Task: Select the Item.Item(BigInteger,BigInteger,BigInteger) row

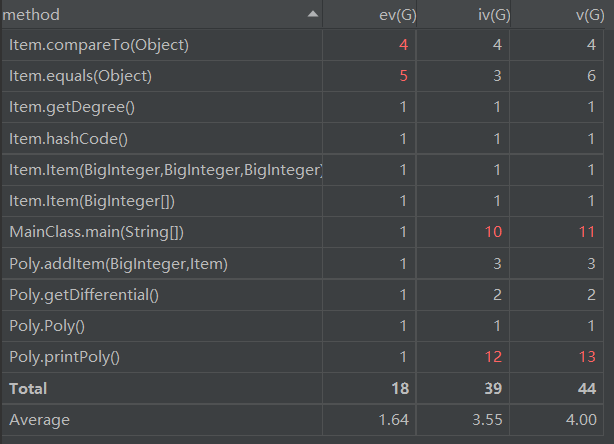Action: (x=302, y=170)
